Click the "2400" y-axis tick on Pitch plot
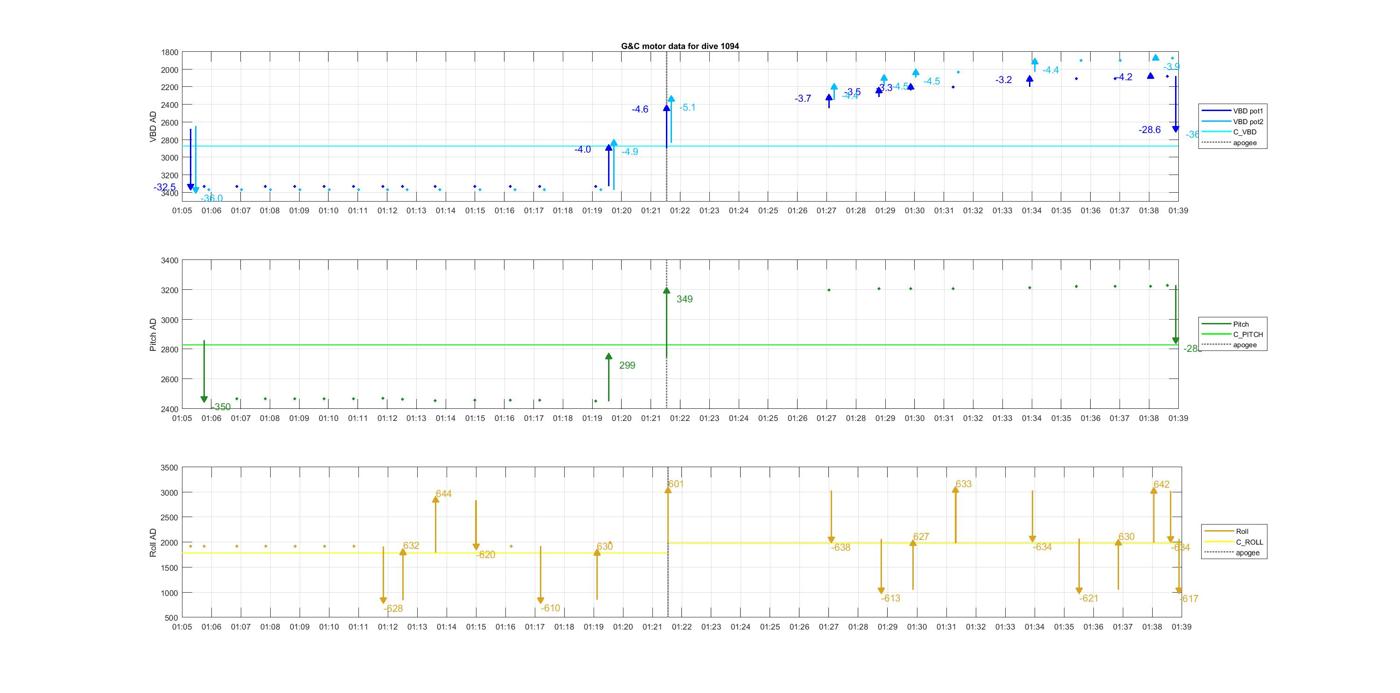The height and width of the screenshot is (693, 1400). click(170, 409)
